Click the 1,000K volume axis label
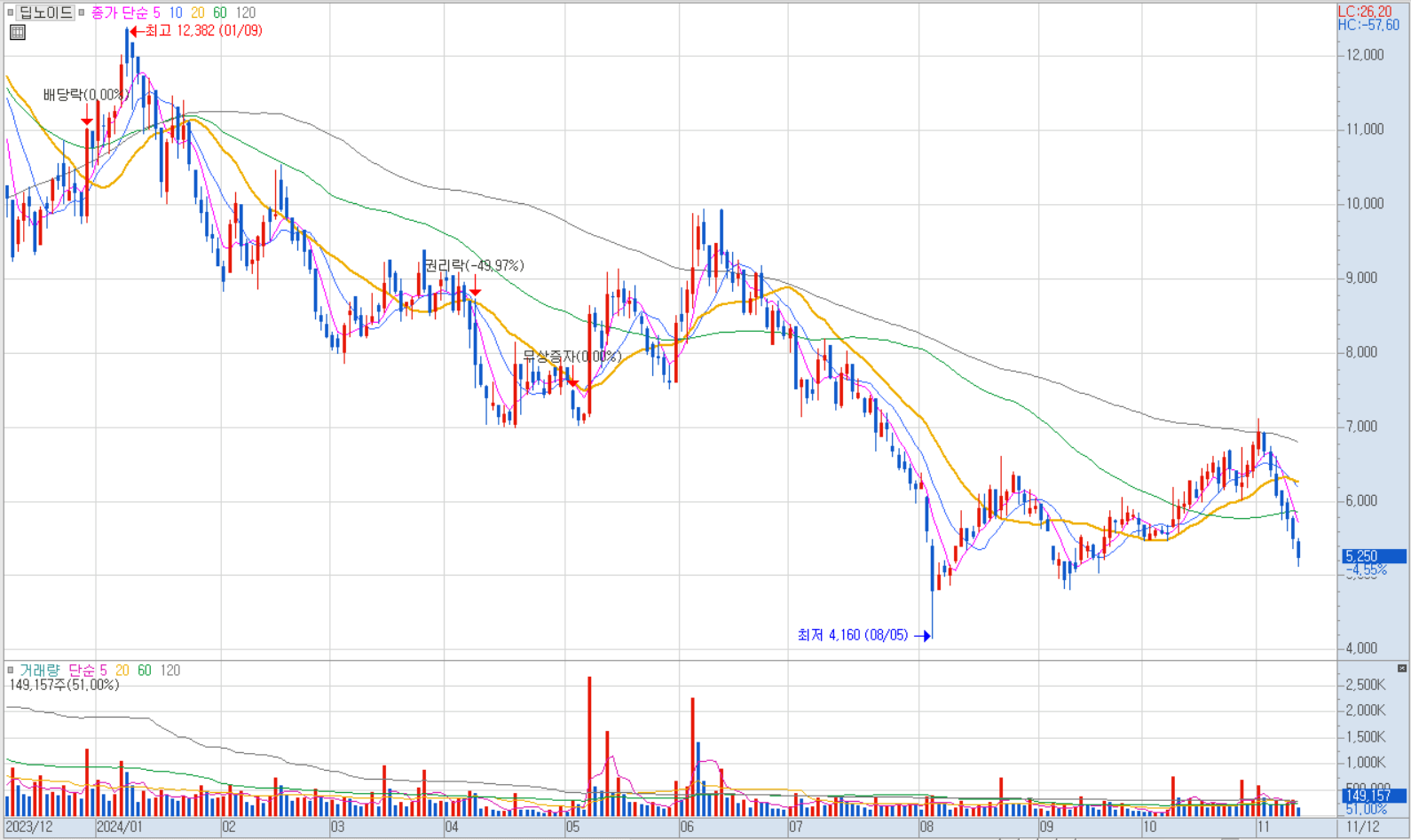This screenshot has height=840, width=1411. click(x=1366, y=763)
